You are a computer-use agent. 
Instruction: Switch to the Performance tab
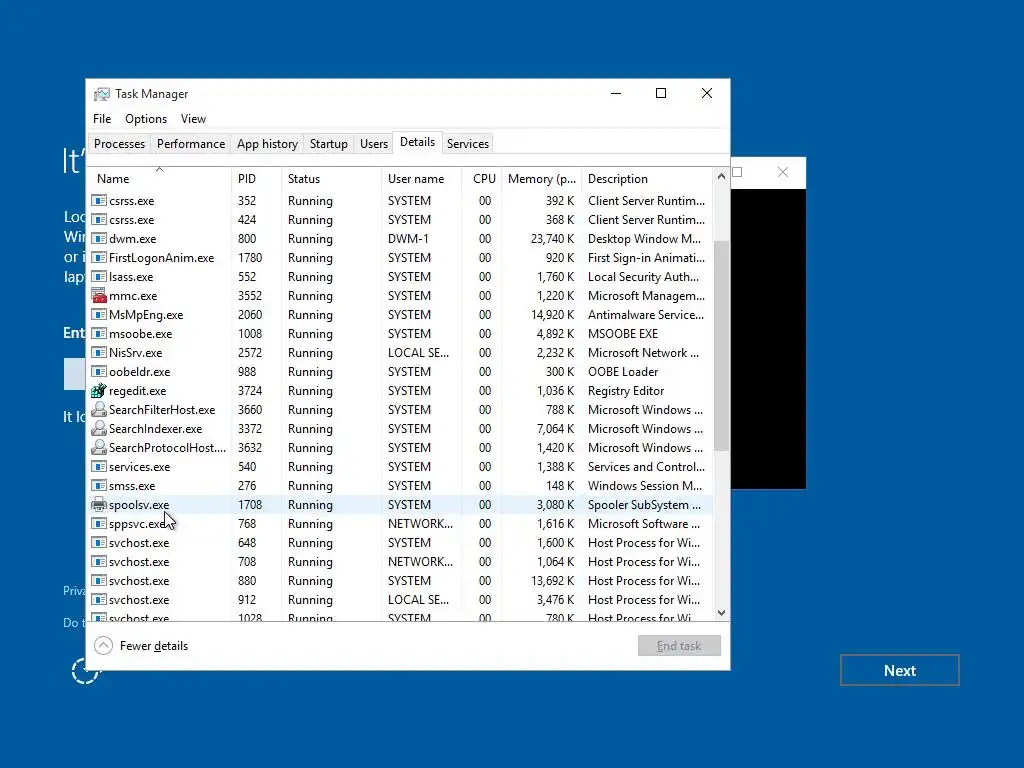point(191,144)
